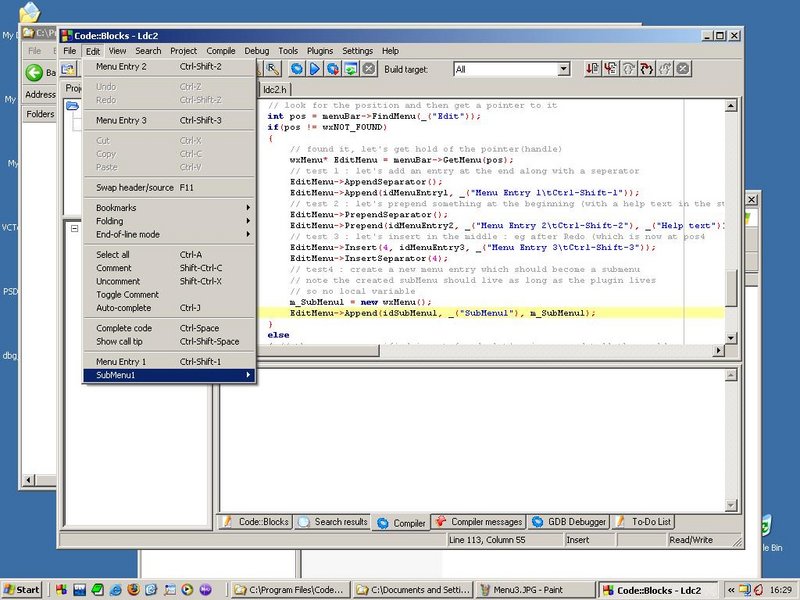Viewport: 800px width, 600px height.
Task: Click the Build gear icon in the toolbar
Action: click(x=296, y=69)
